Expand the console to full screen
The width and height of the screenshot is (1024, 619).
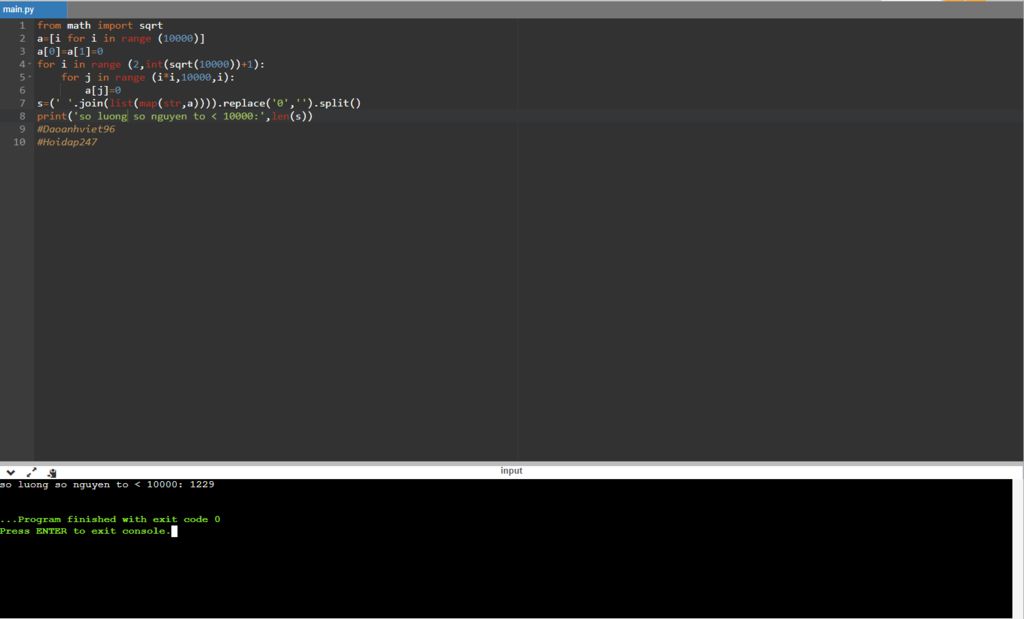31,472
